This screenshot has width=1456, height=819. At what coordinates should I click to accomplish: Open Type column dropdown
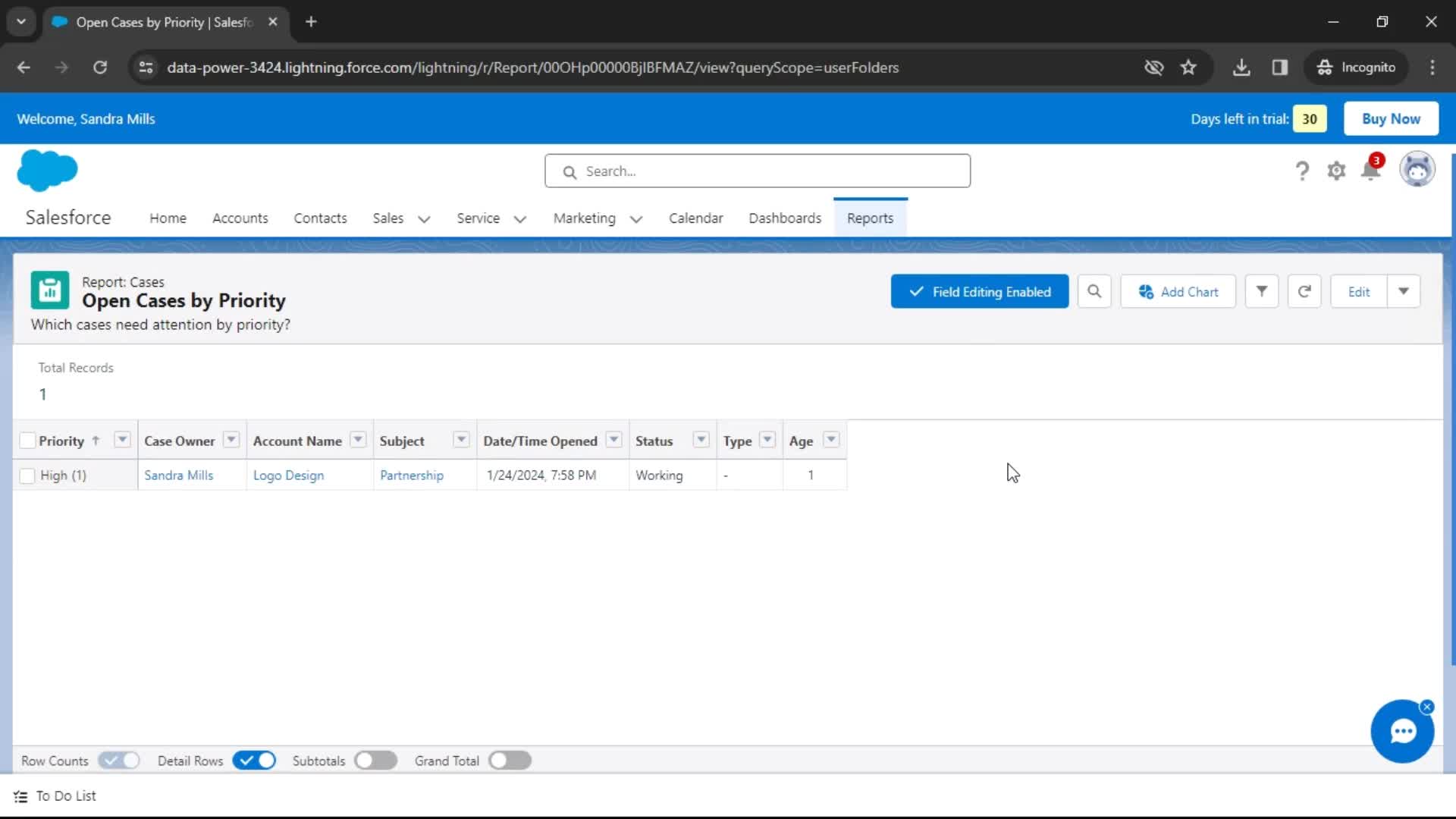tap(767, 440)
